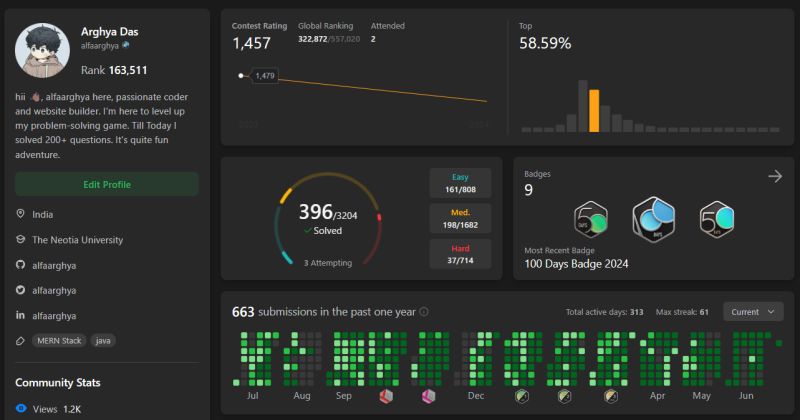Viewport: 800px width, 420px height.
Task: Click the Total active days 313 text
Action: [604, 312]
